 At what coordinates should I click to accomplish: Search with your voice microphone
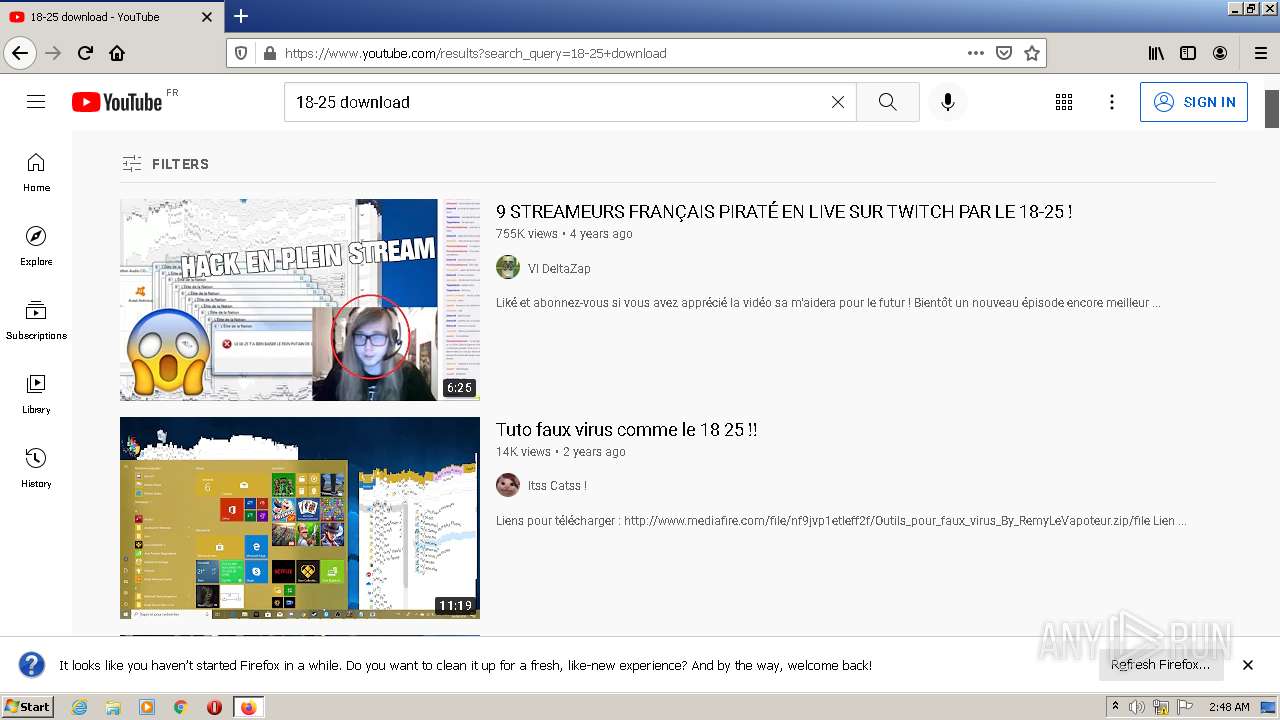tap(948, 102)
